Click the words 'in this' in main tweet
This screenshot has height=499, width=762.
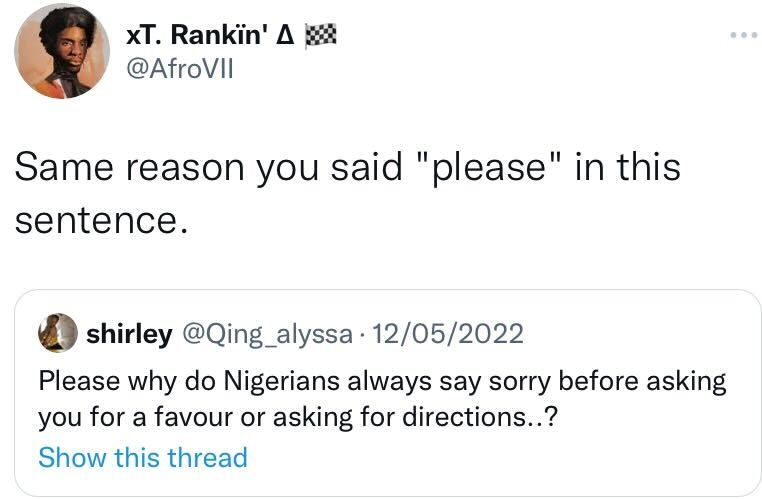[x=628, y=166]
